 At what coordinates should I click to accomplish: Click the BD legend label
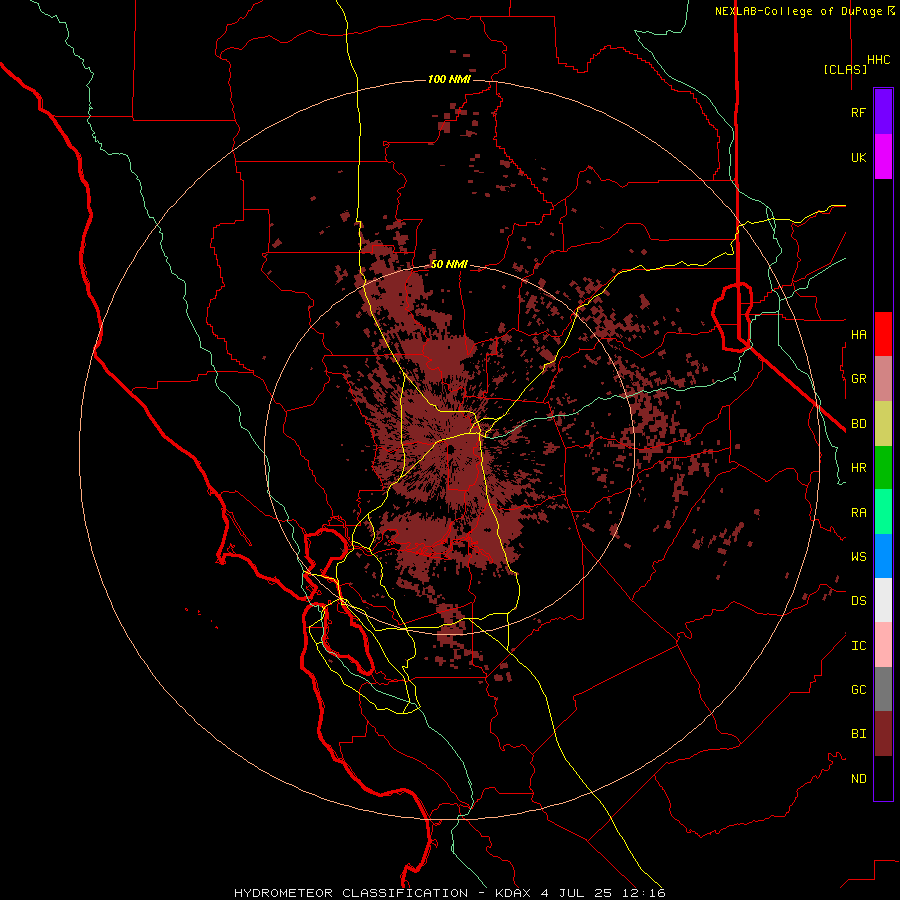(x=858, y=424)
